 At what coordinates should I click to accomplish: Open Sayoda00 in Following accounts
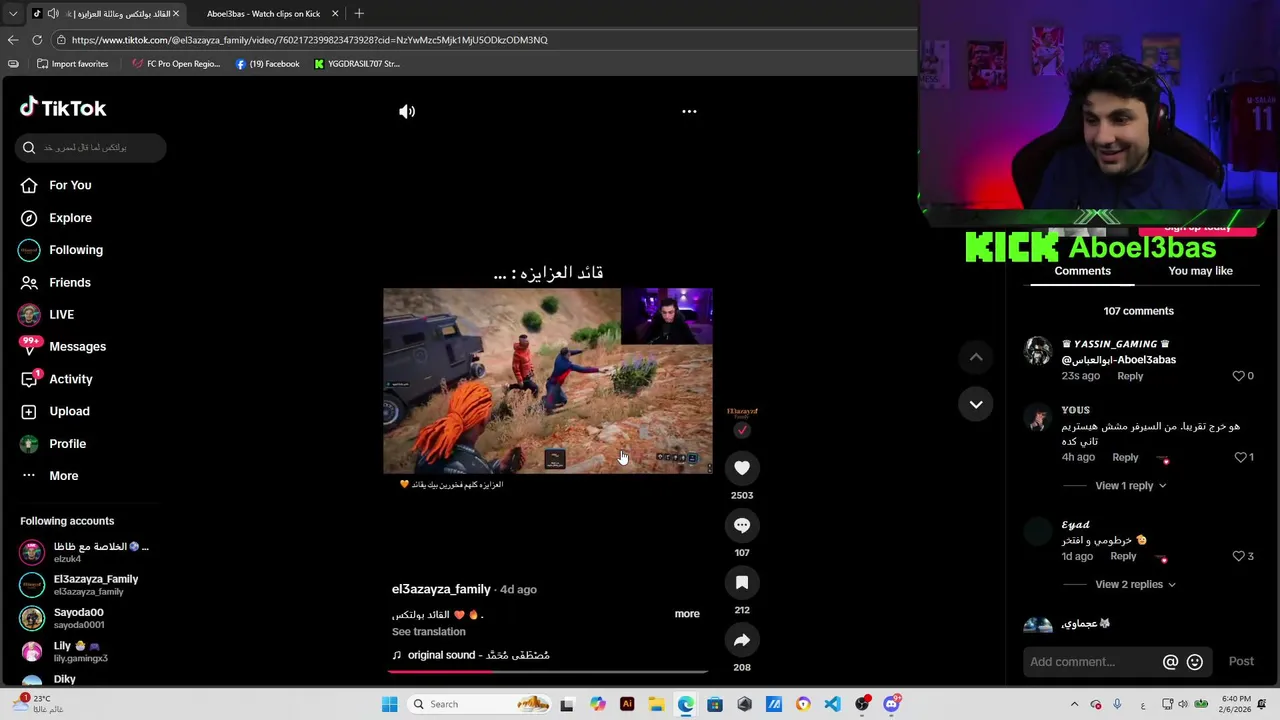pos(79,618)
